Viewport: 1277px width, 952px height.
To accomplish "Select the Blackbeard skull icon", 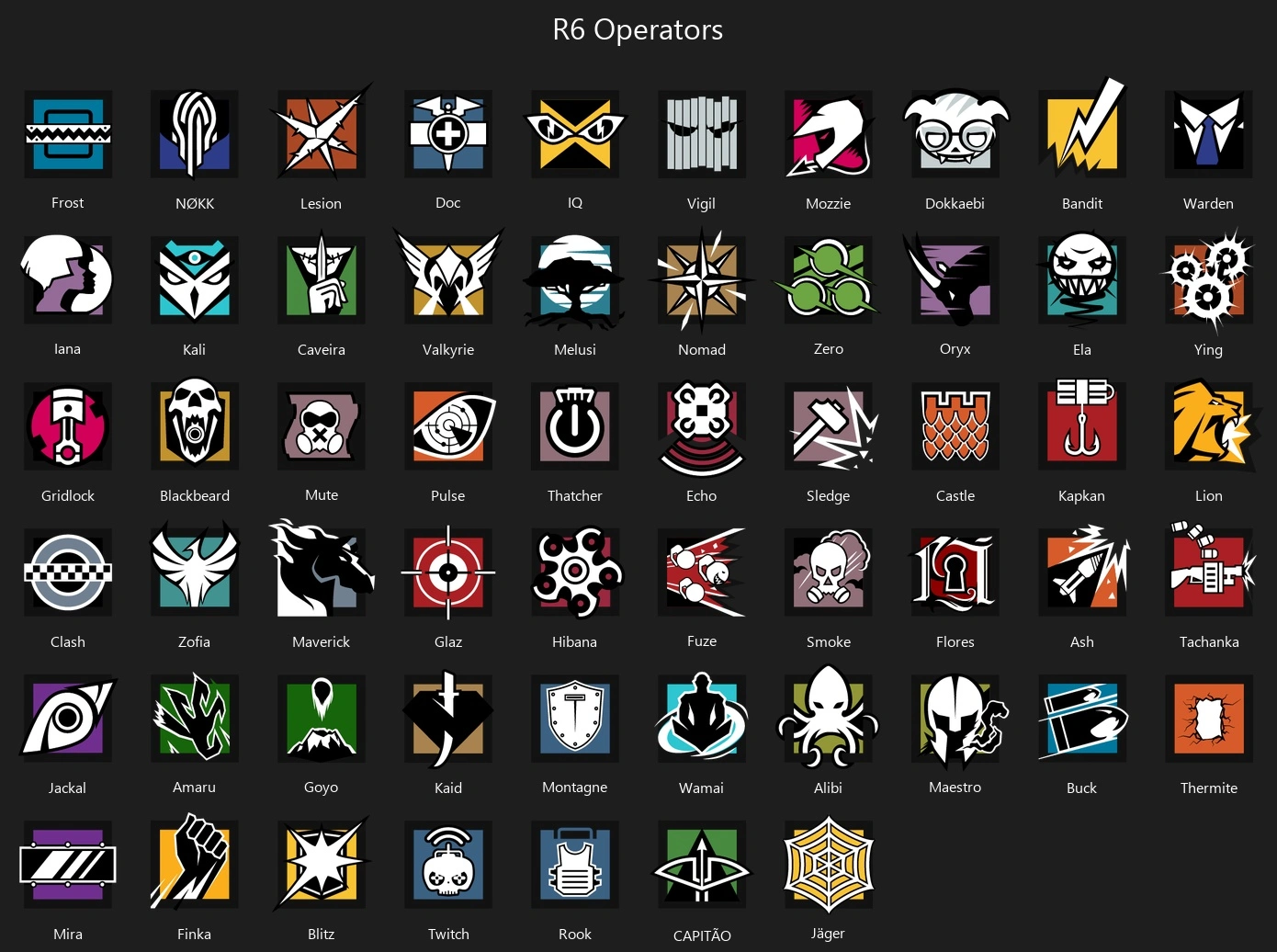I will [195, 425].
